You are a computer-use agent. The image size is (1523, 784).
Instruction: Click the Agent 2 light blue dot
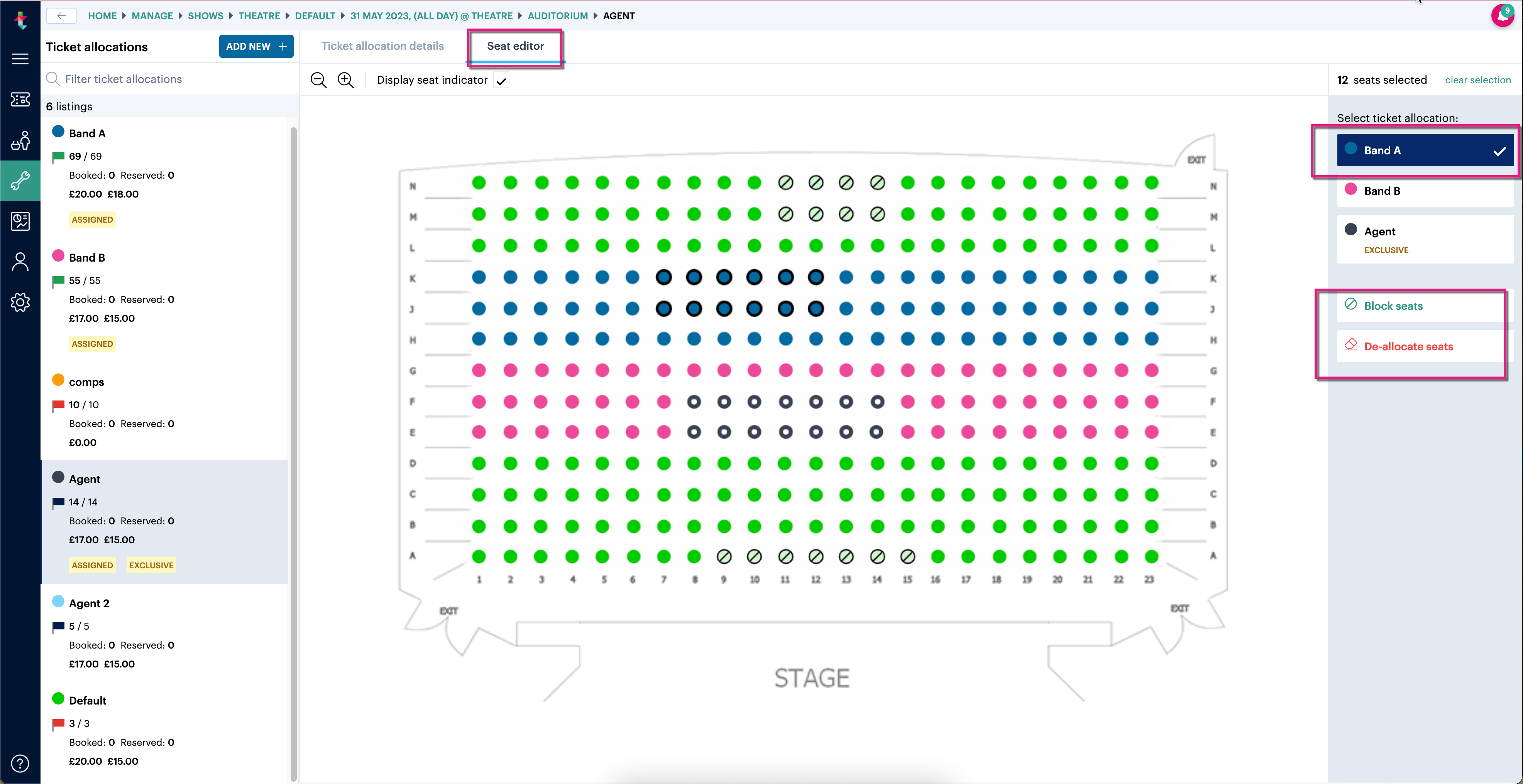58,601
